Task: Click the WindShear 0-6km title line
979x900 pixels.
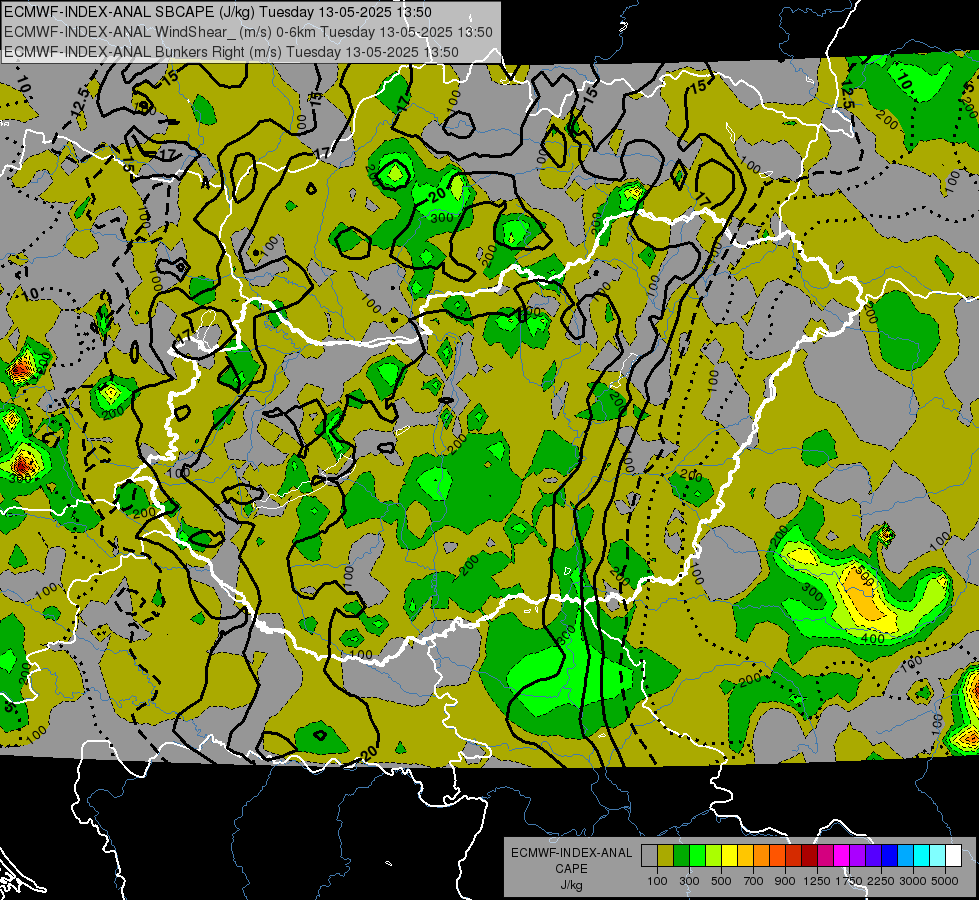Action: [248, 32]
